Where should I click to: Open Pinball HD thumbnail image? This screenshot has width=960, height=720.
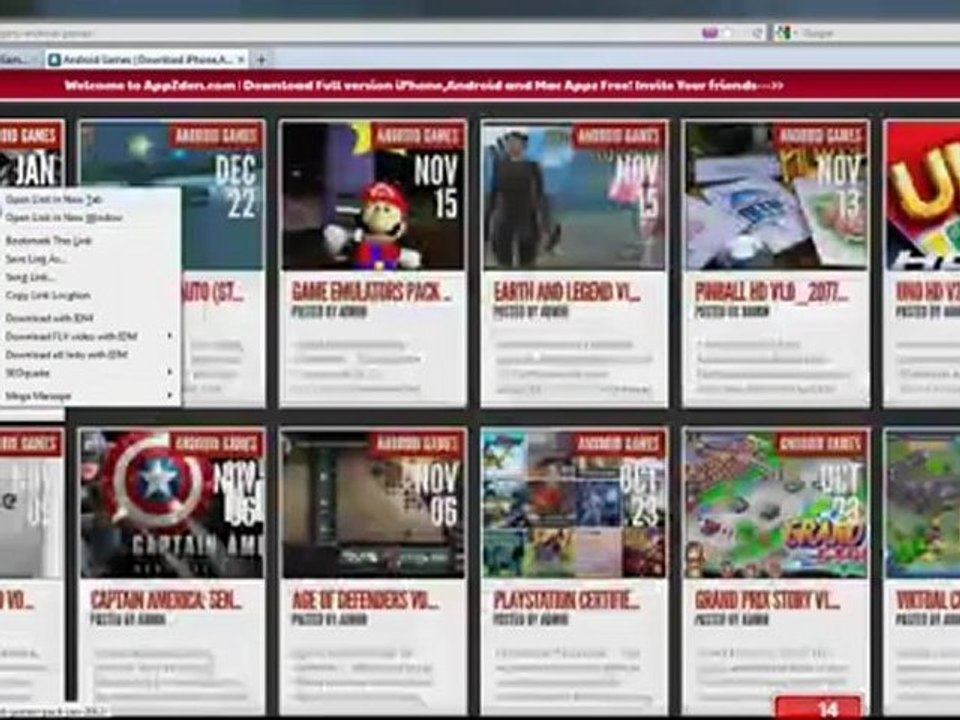(x=776, y=196)
